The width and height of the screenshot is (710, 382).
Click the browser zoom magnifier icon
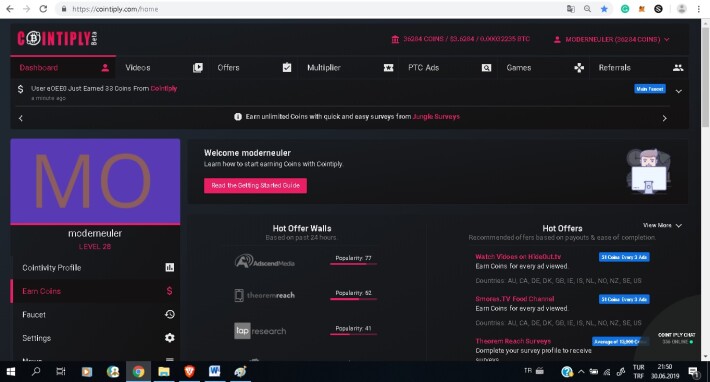tap(587, 9)
